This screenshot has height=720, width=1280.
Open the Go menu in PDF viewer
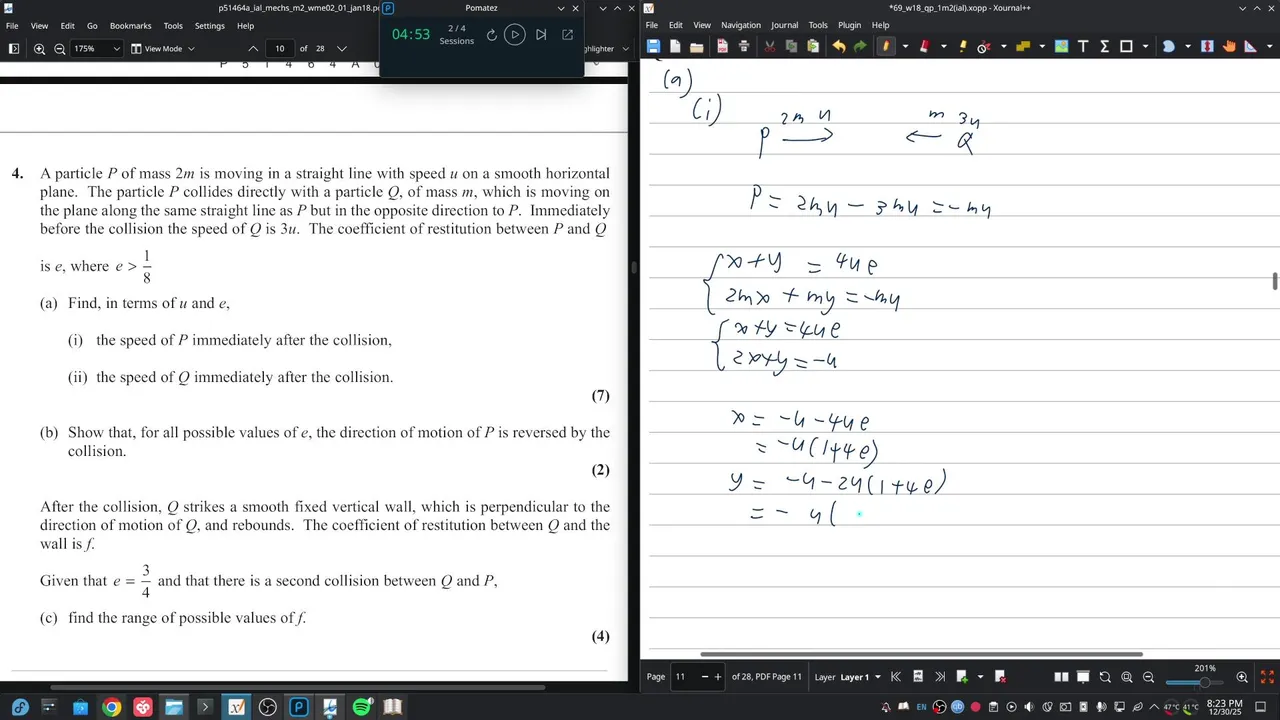coord(92,26)
